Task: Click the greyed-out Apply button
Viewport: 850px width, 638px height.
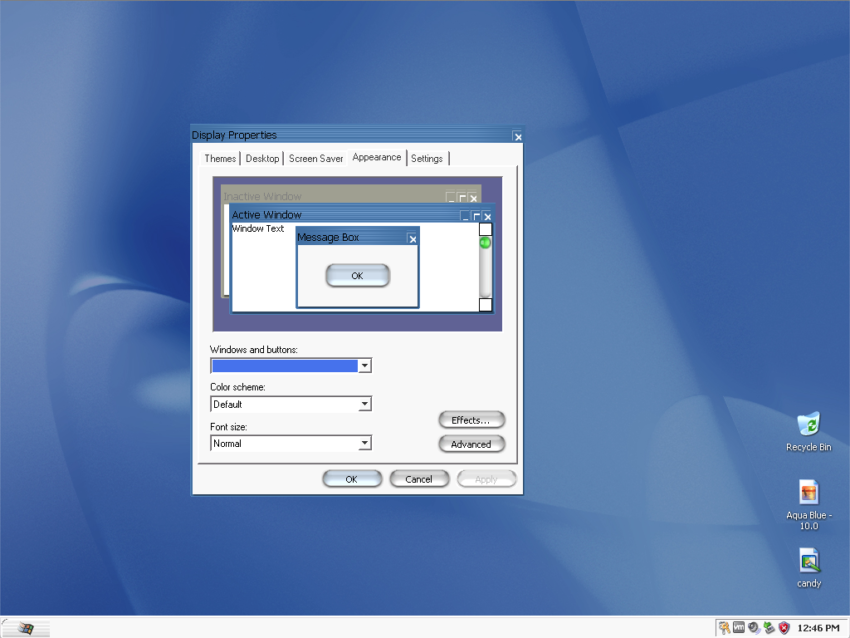Action: pyautogui.click(x=486, y=479)
